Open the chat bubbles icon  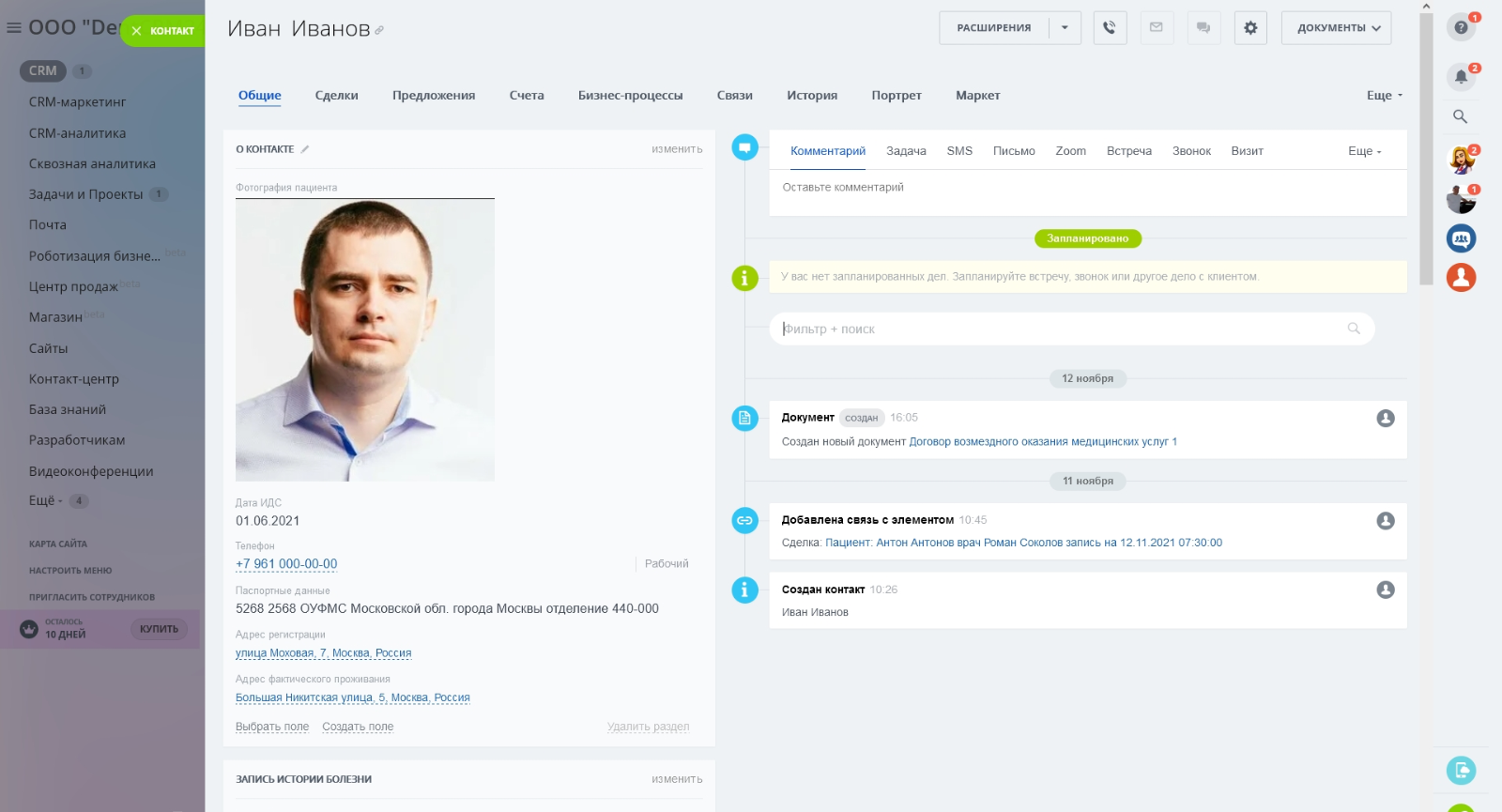coord(1203,28)
